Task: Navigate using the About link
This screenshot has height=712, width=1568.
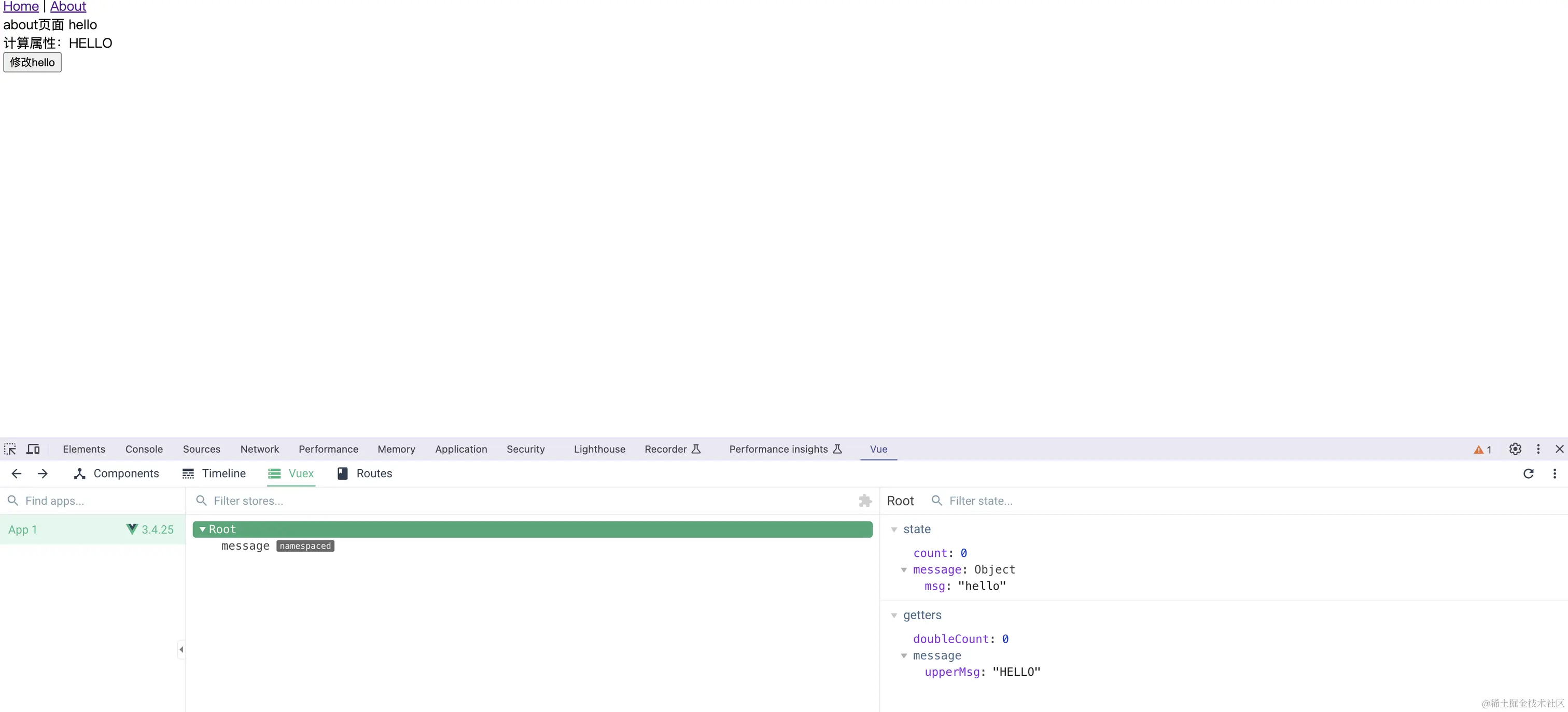Action: (67, 6)
